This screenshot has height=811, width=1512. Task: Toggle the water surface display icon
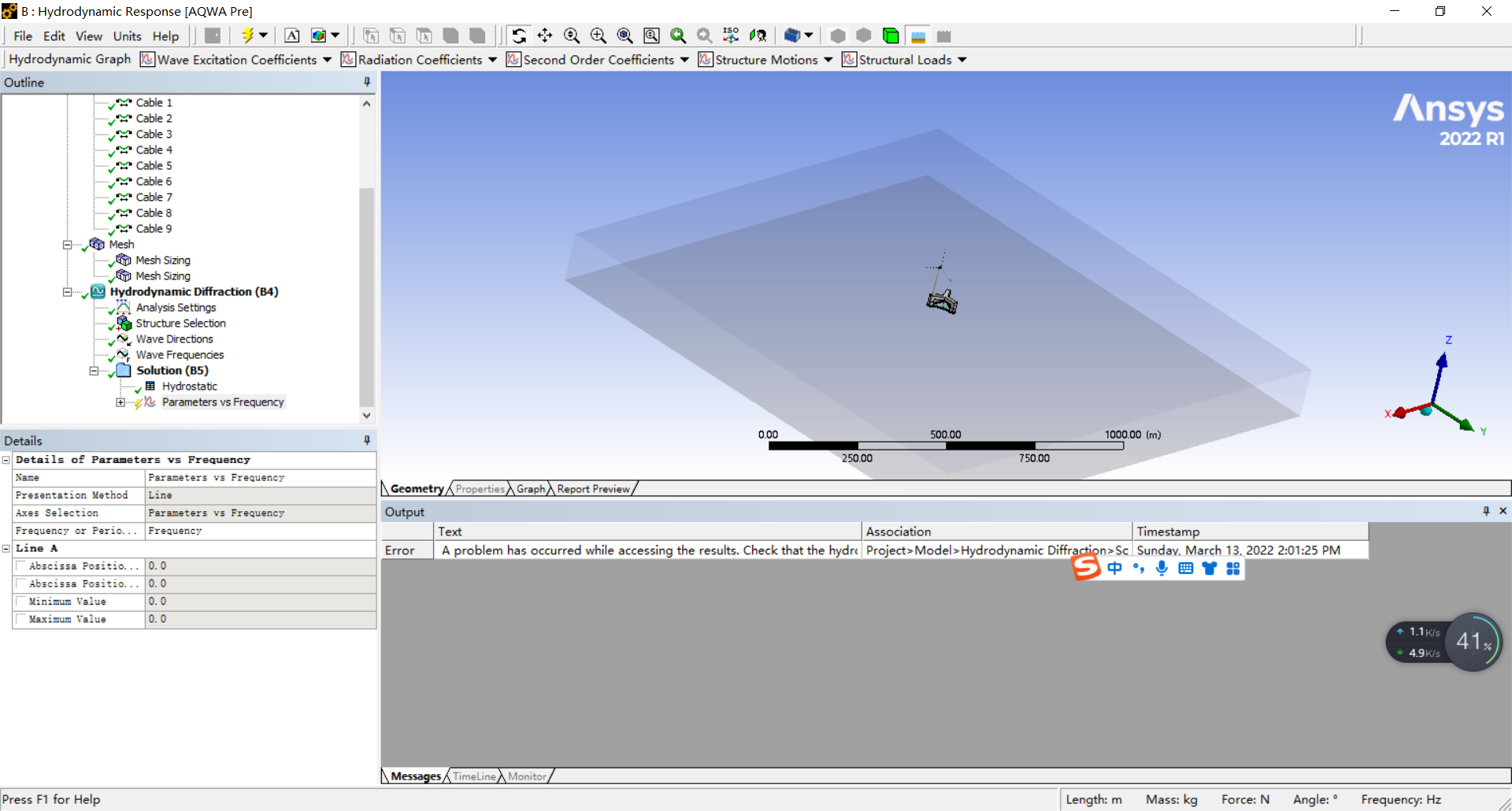pos(917,35)
